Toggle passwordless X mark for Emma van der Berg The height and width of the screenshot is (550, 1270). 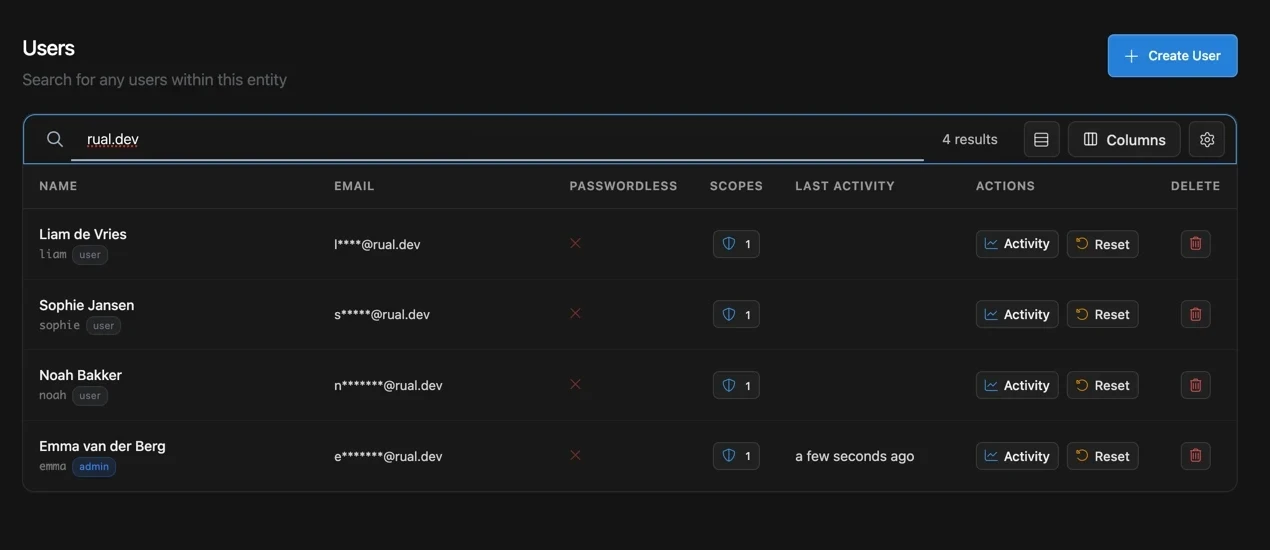pyautogui.click(x=575, y=455)
